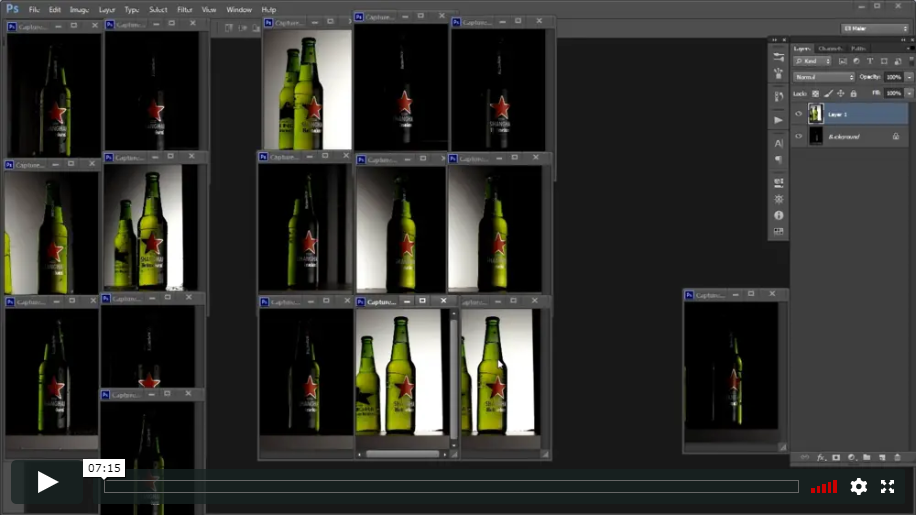
Task: Switch to the Paths tab
Action: [x=858, y=48]
